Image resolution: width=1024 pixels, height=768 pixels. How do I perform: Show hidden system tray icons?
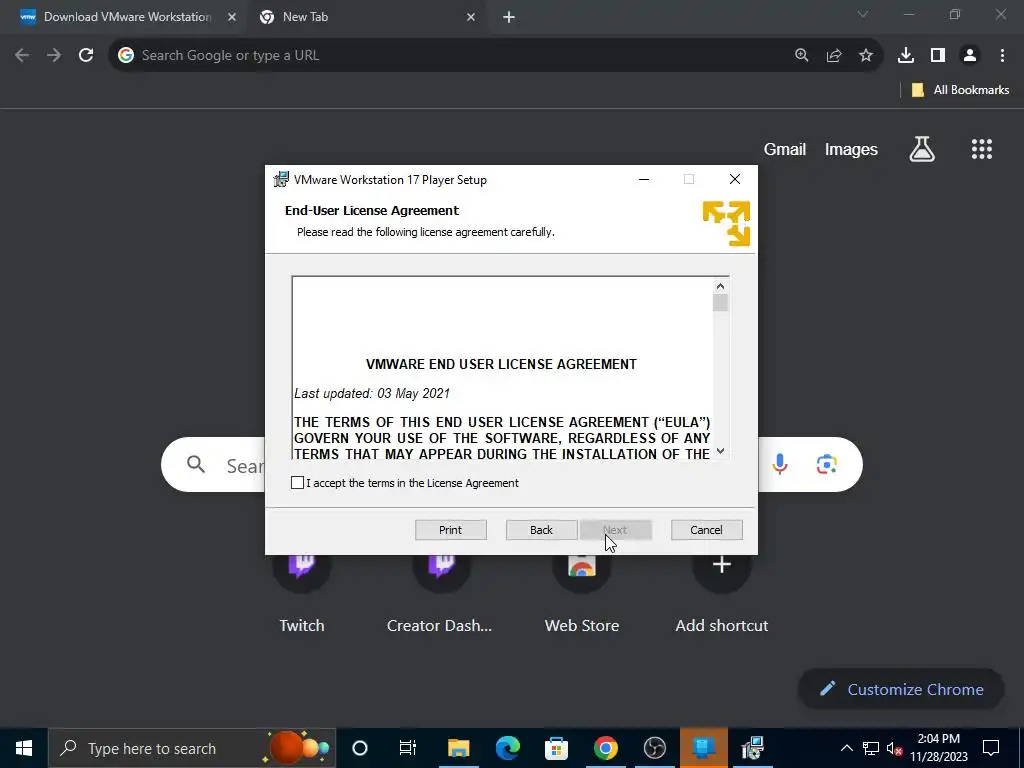[x=846, y=748]
